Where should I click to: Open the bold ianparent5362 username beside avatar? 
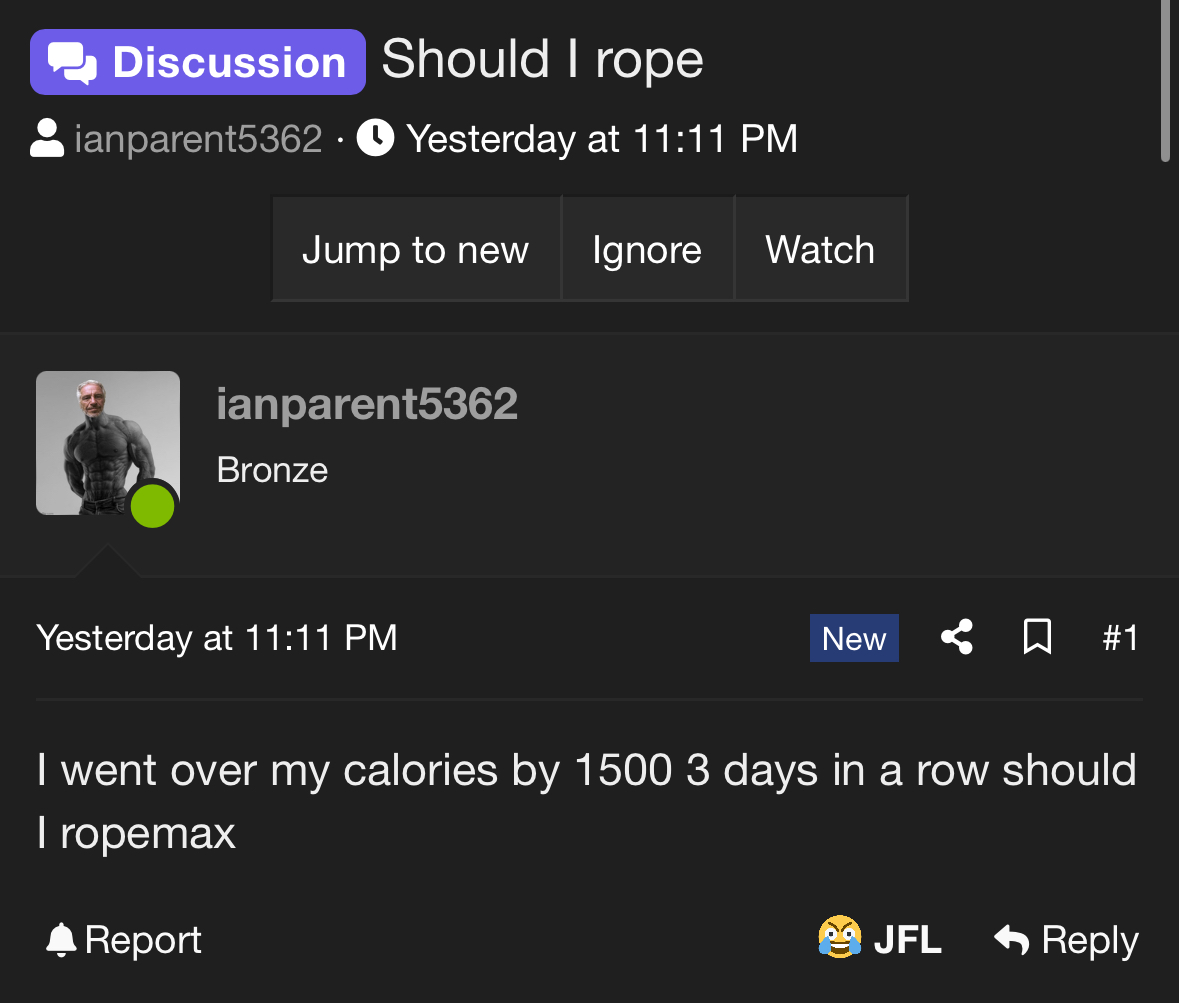[367, 404]
